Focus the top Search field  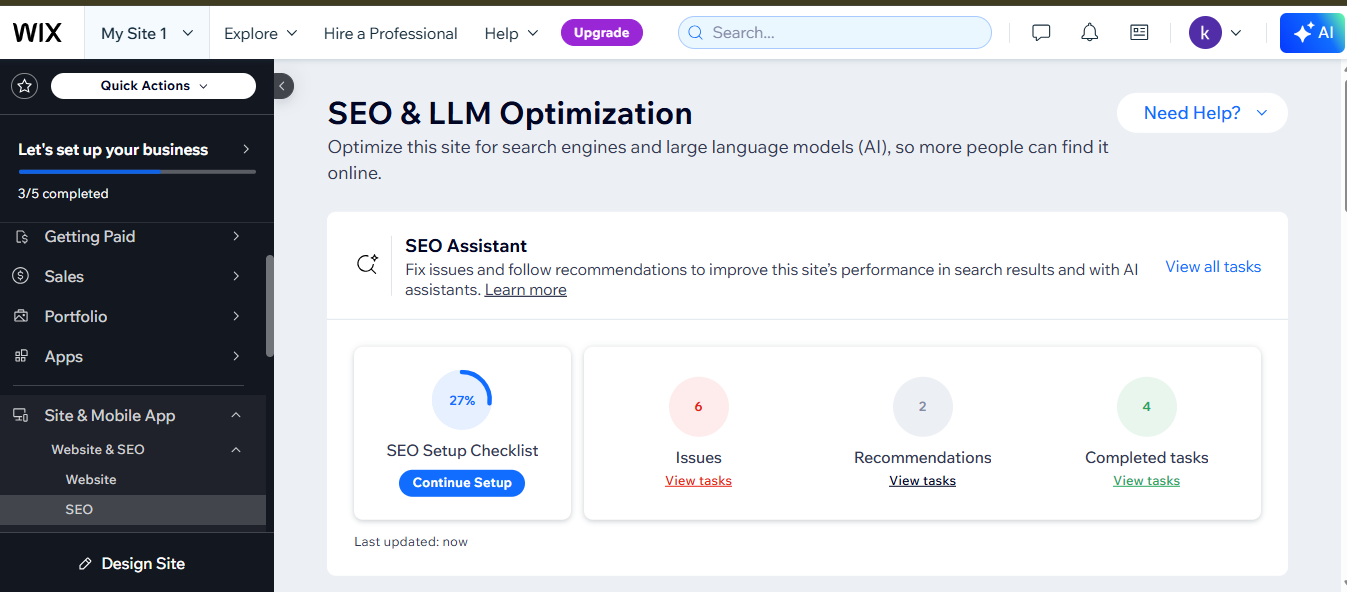[835, 33]
